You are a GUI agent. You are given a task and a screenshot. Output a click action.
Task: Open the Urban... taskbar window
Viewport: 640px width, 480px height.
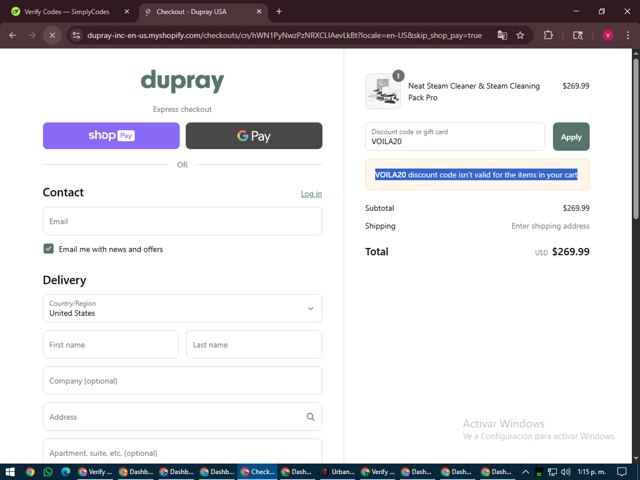pos(339,472)
